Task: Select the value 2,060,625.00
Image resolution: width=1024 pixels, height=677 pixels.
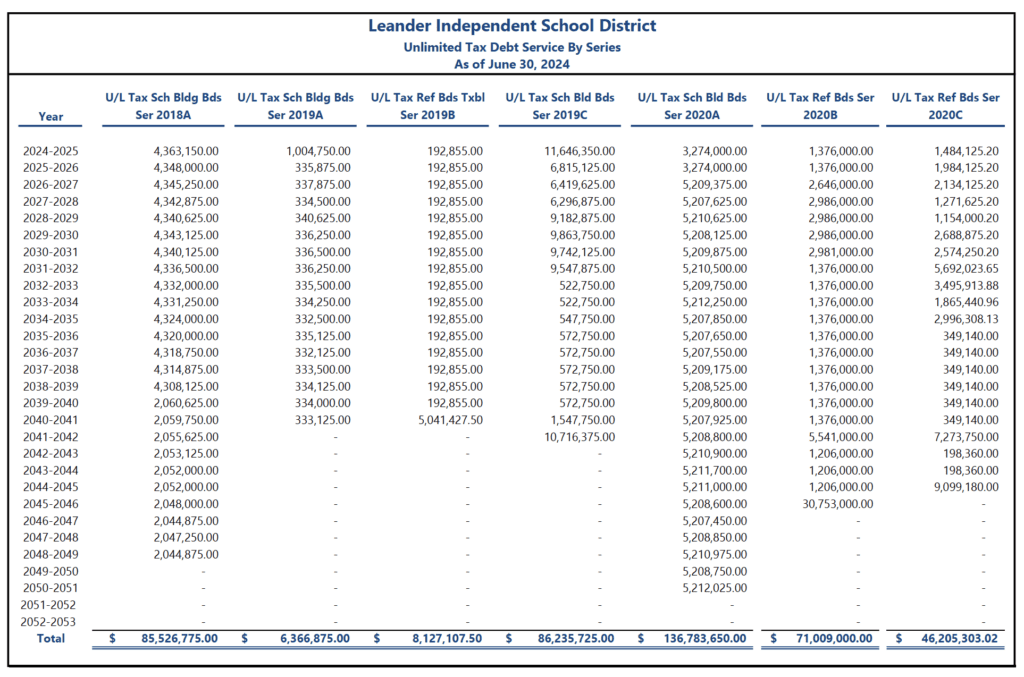Action: 186,403
